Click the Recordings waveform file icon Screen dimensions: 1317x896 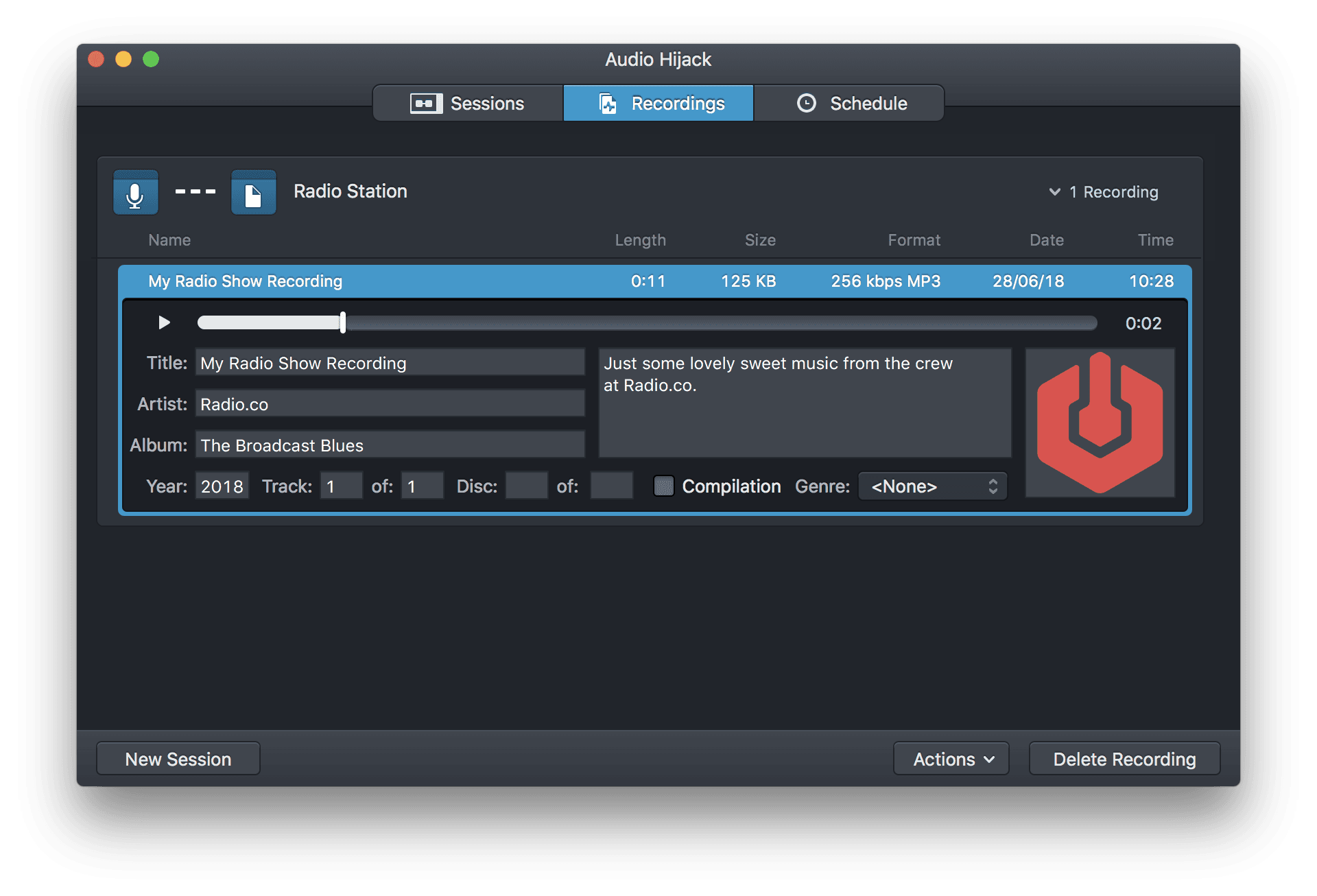(608, 104)
